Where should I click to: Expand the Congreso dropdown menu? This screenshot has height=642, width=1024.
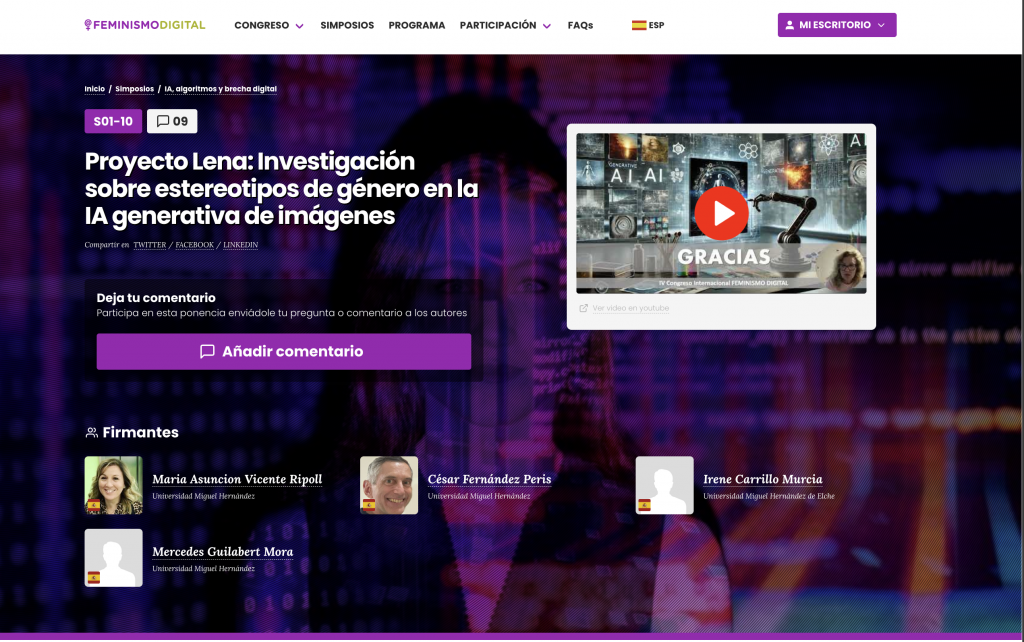269,25
